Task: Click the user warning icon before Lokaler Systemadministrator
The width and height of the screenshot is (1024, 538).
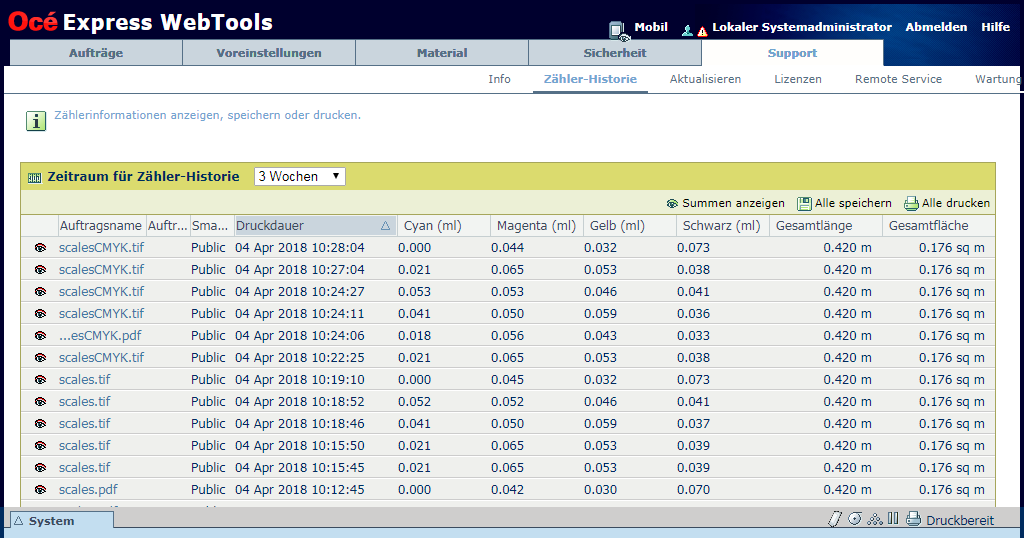Action: pos(694,30)
